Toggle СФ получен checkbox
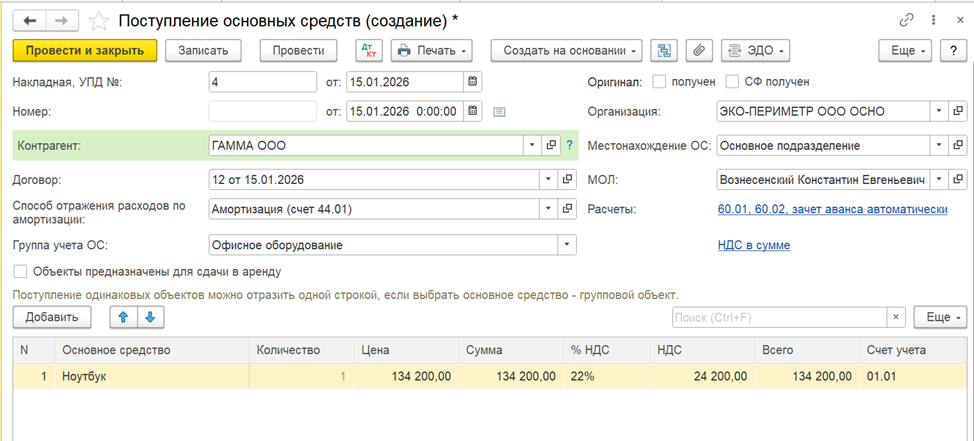974x441 pixels. click(x=732, y=81)
